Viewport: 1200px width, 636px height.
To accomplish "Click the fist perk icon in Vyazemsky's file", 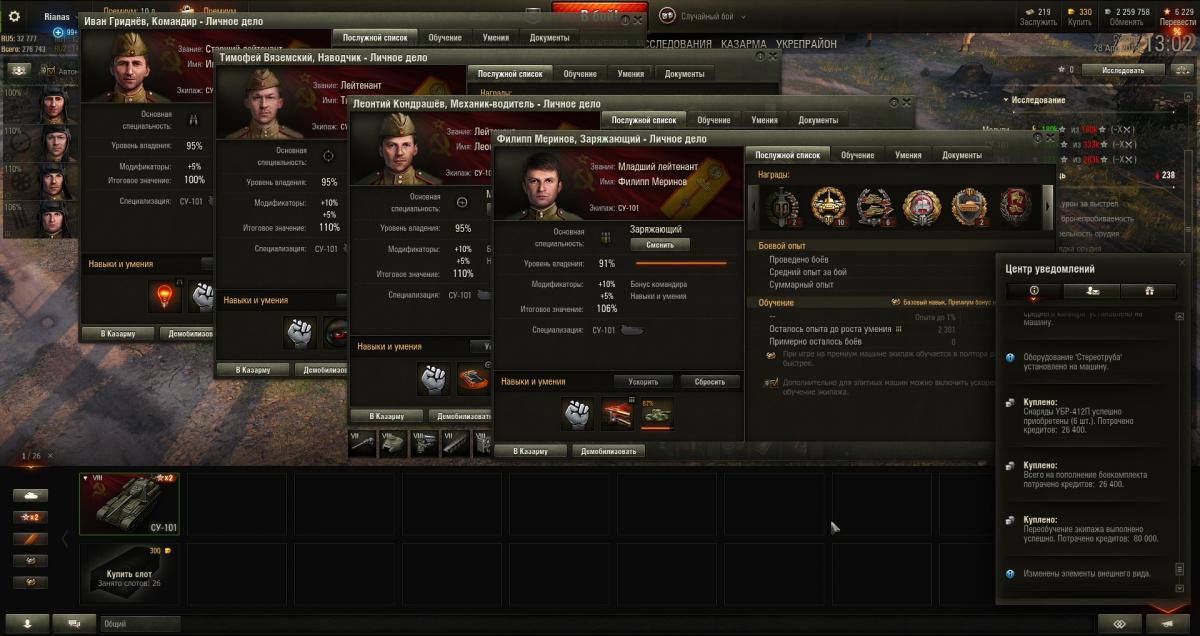I will (x=300, y=331).
